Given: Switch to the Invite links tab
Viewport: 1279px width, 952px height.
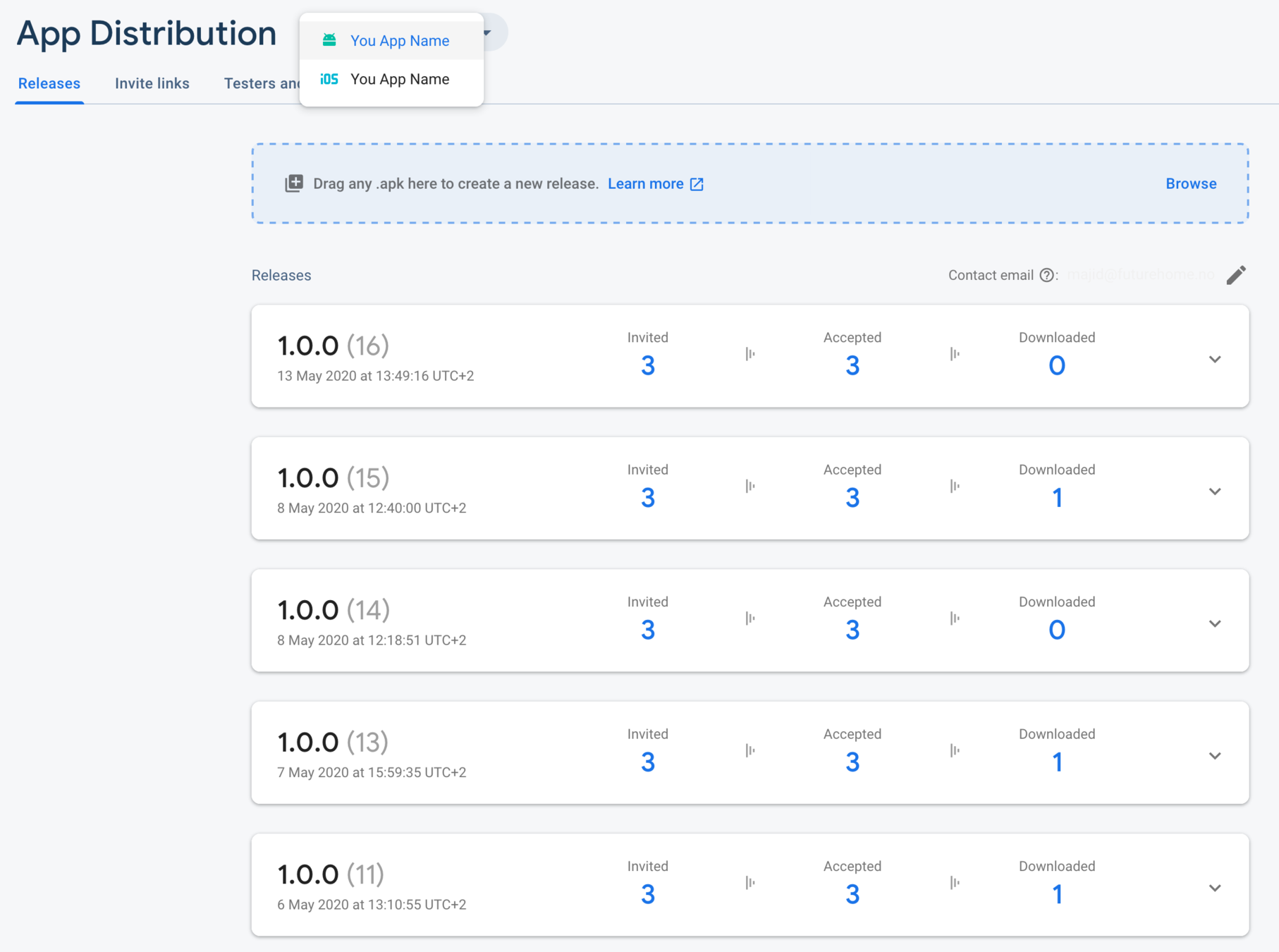Looking at the screenshot, I should coord(152,83).
